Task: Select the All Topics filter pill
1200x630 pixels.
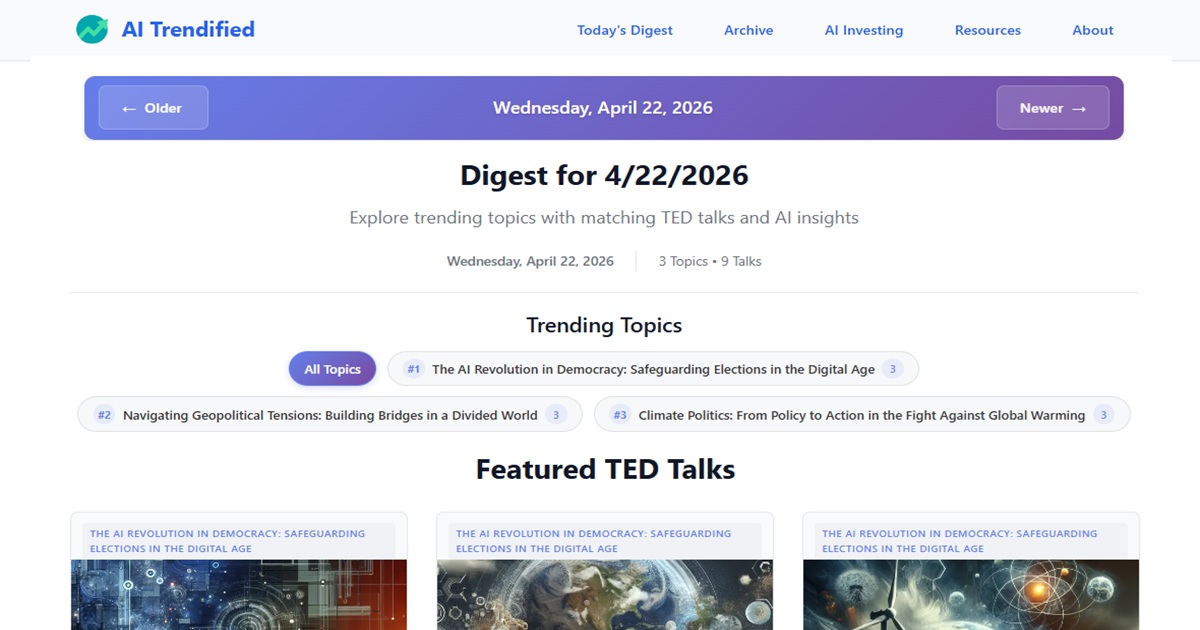Action: pyautogui.click(x=332, y=369)
